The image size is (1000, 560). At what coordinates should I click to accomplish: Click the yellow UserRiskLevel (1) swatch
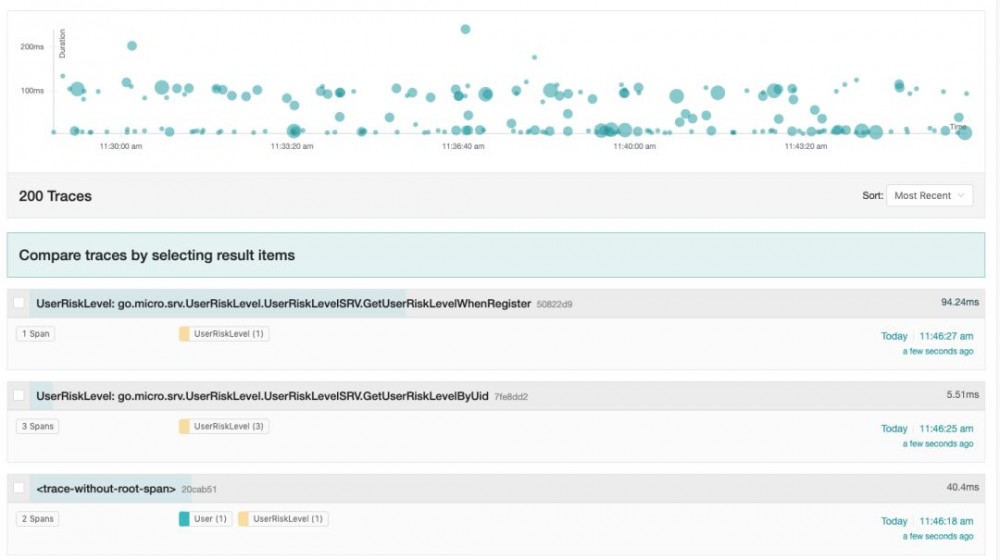tap(184, 334)
